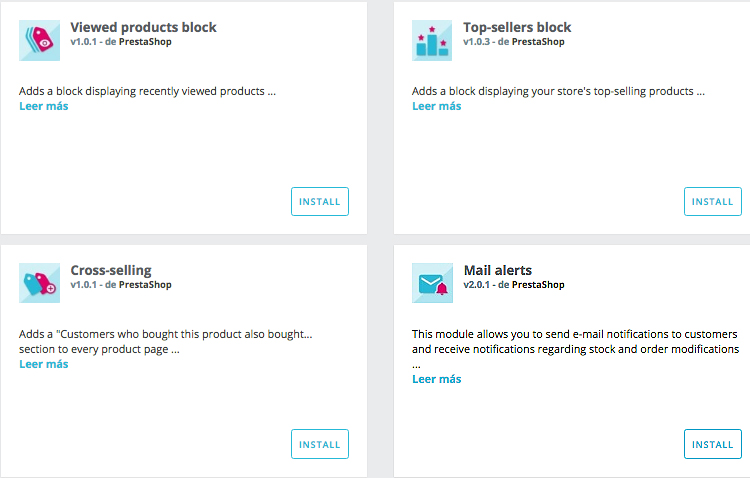Click the Top-sellers block podium icon
Image resolution: width=750 pixels, height=478 pixels.
click(x=432, y=40)
